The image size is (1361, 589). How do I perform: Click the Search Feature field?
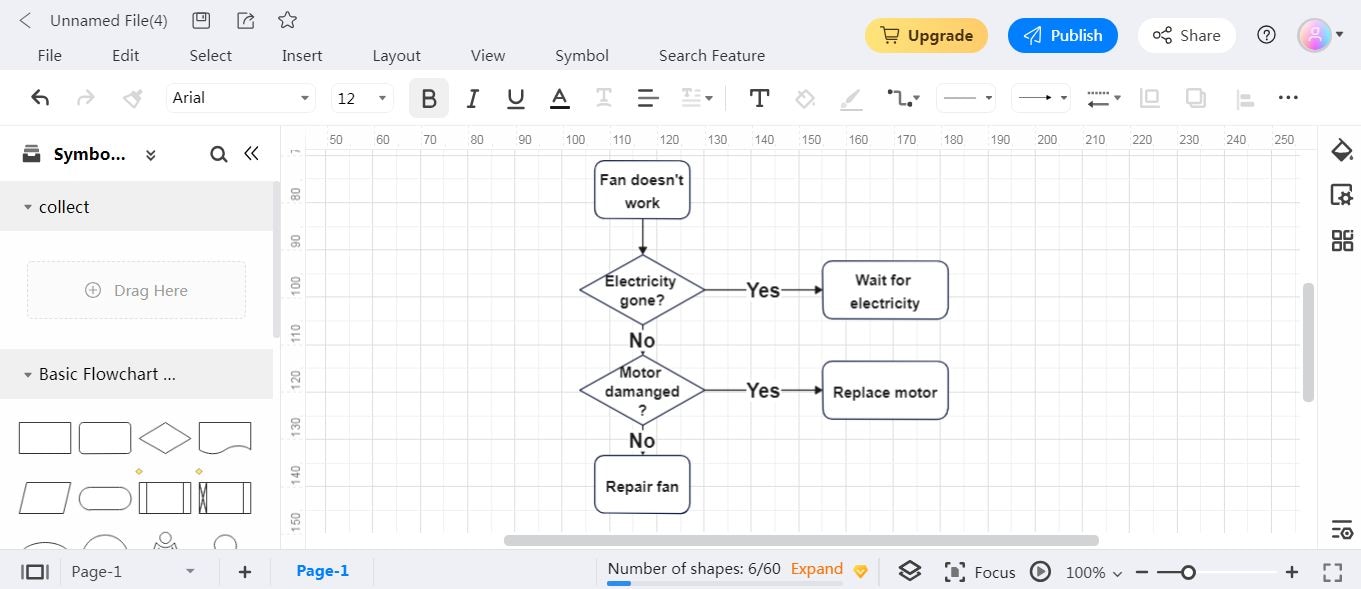click(x=712, y=56)
